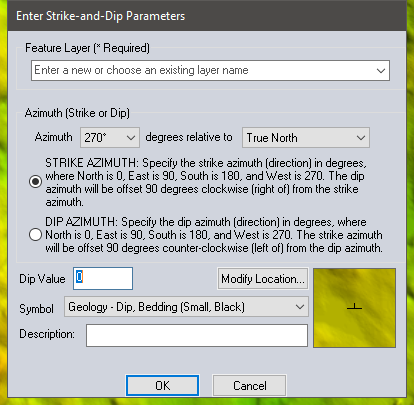Click the True North chevron arrow
The width and height of the screenshot is (414, 405).
(361, 138)
